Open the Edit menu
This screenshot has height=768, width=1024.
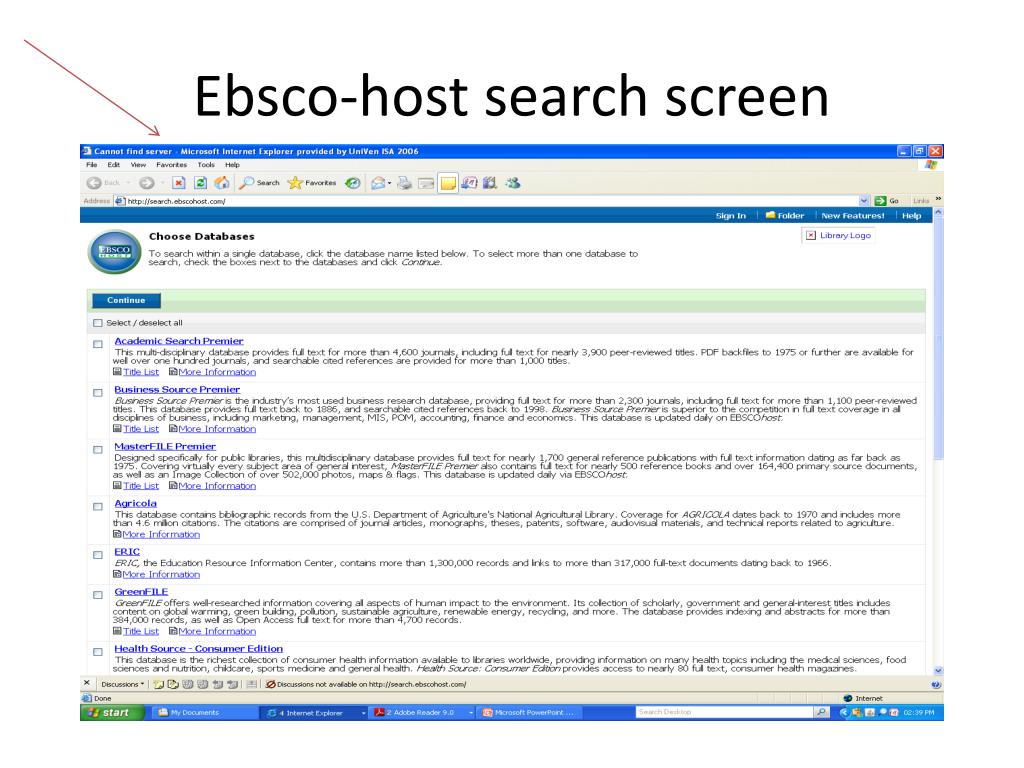point(114,165)
